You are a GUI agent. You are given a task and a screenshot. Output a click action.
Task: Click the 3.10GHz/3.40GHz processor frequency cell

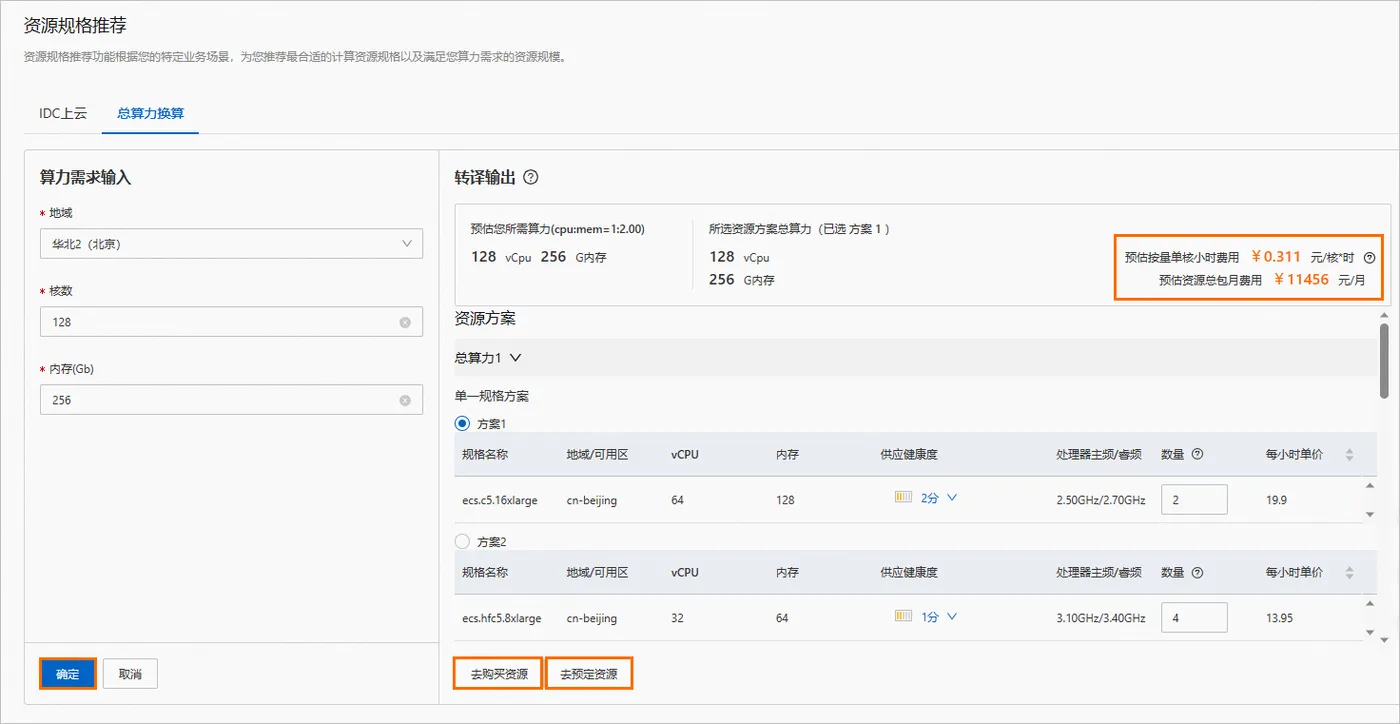(x=1101, y=618)
